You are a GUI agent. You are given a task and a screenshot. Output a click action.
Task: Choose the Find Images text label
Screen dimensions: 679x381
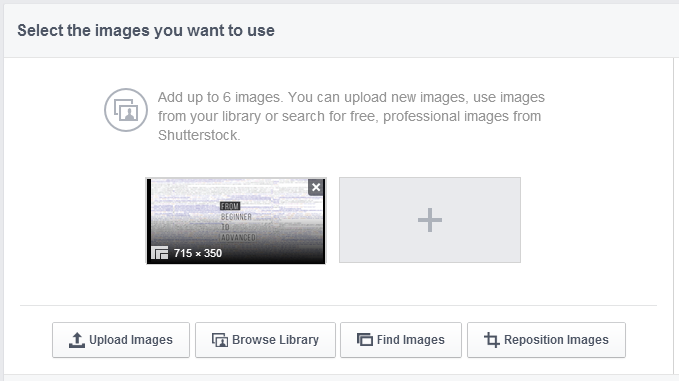[x=411, y=340]
